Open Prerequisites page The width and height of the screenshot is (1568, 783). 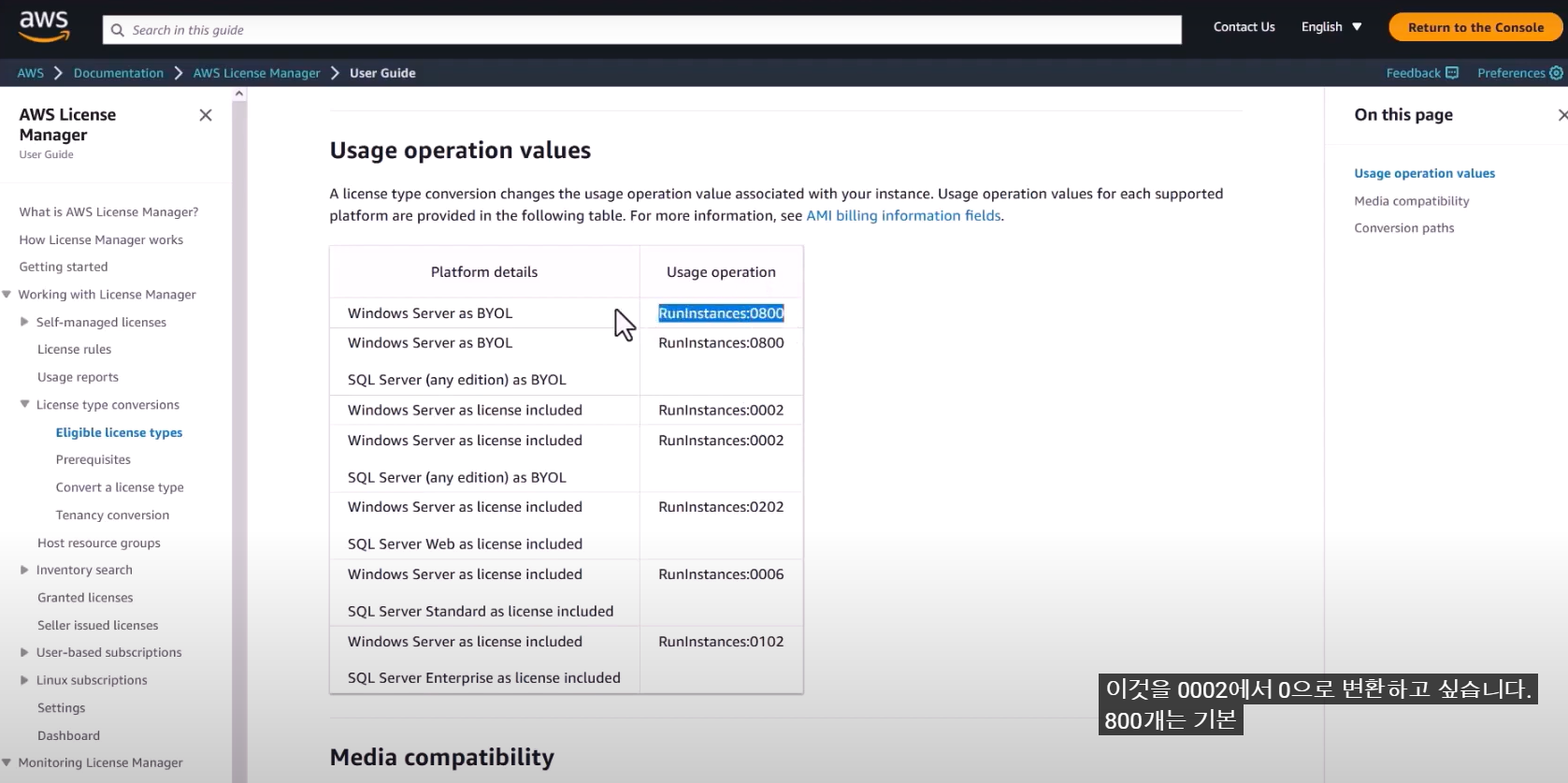pyautogui.click(x=94, y=459)
